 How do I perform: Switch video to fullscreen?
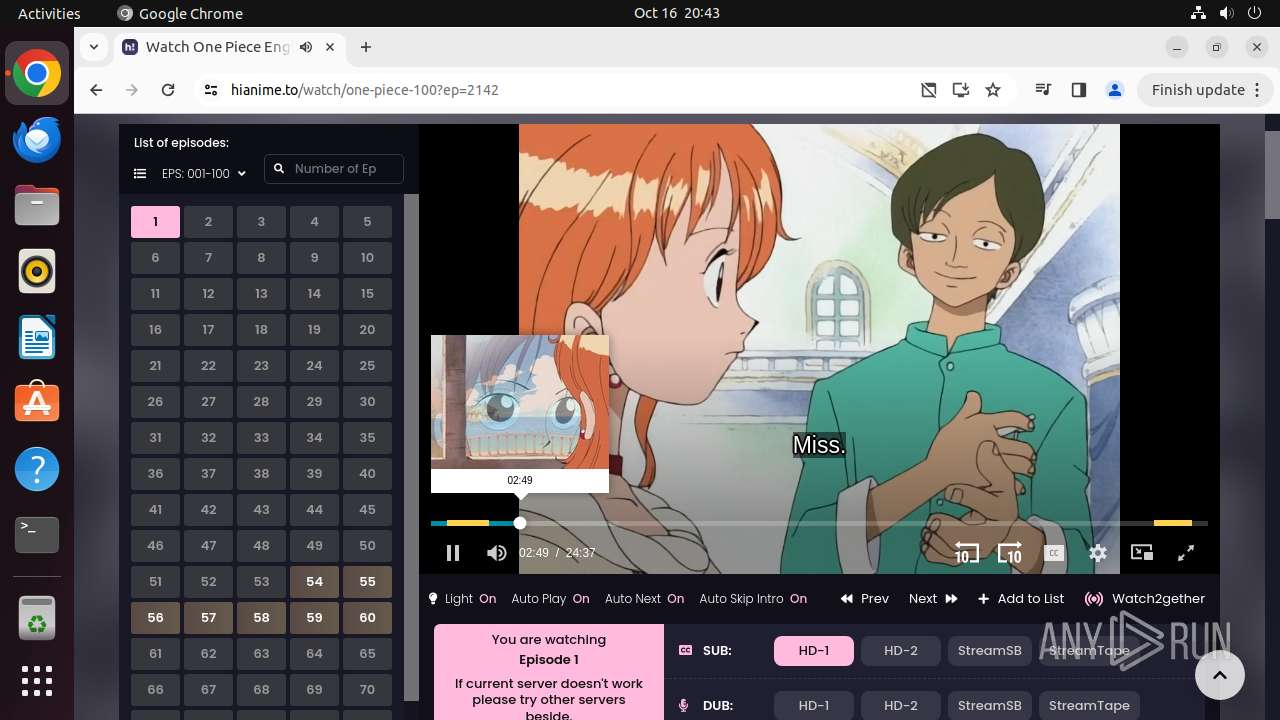pos(1186,553)
